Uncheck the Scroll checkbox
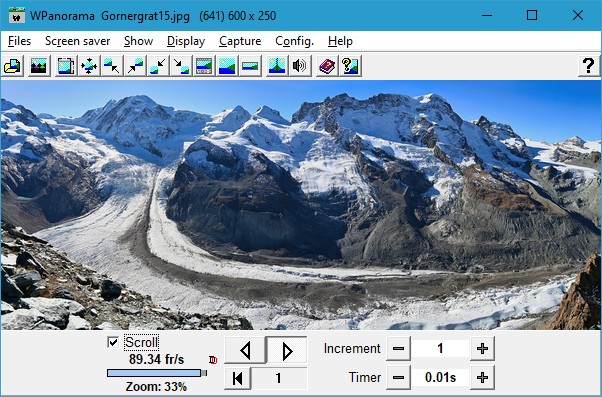Screen dimensions: 602x397 tap(113, 342)
